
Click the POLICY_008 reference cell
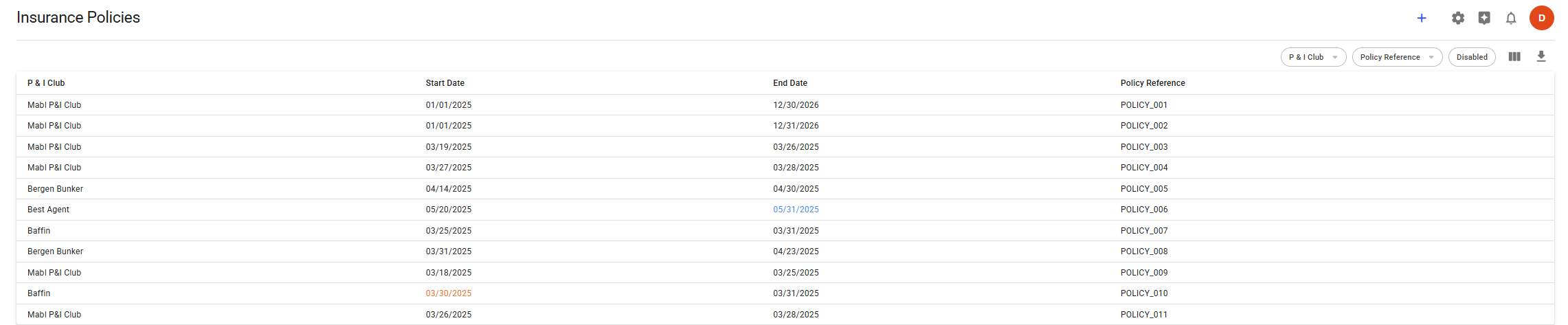click(x=1144, y=251)
